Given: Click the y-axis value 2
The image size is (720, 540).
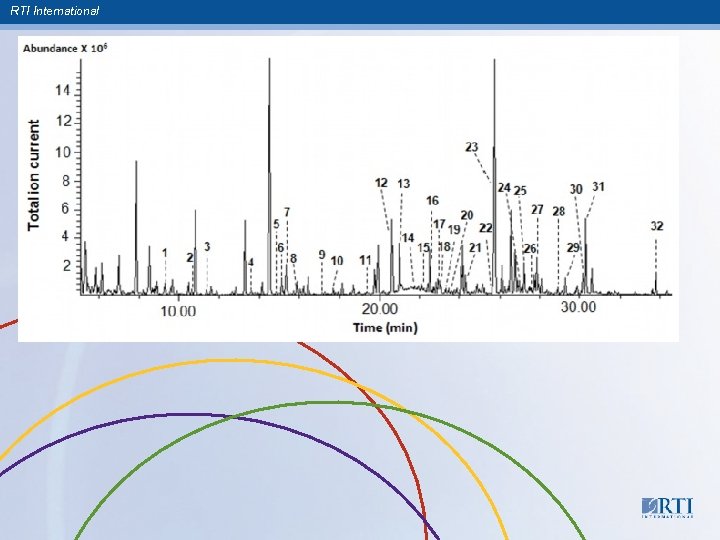Looking at the screenshot, I should pyautogui.click(x=67, y=266).
